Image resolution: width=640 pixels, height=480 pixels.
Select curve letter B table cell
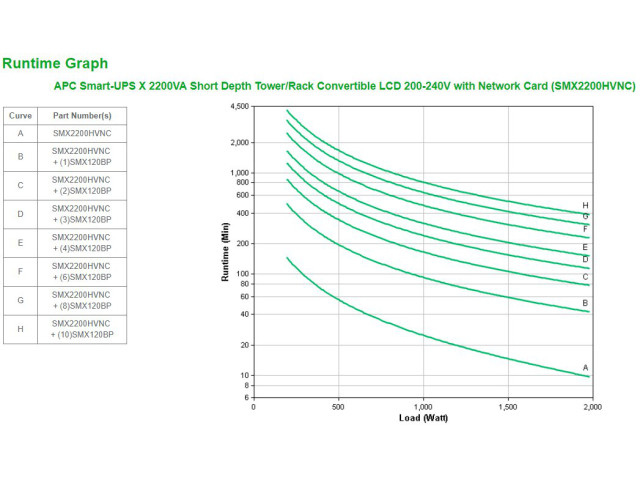(x=20, y=157)
